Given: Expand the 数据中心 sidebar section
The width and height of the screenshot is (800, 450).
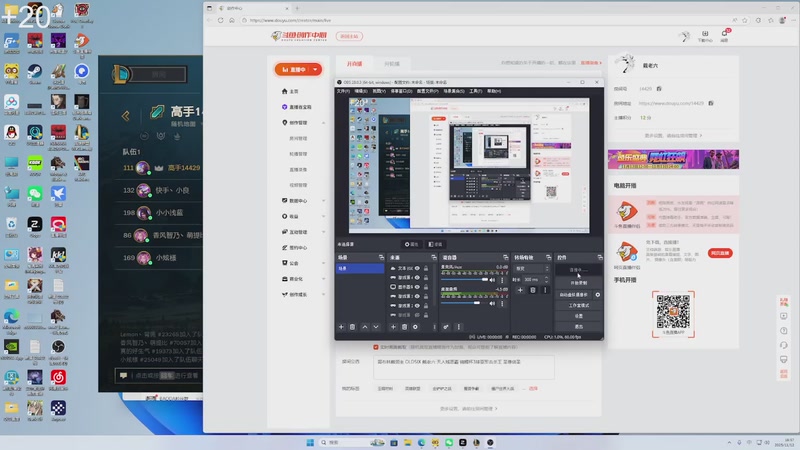Looking at the screenshot, I should click(x=323, y=201).
